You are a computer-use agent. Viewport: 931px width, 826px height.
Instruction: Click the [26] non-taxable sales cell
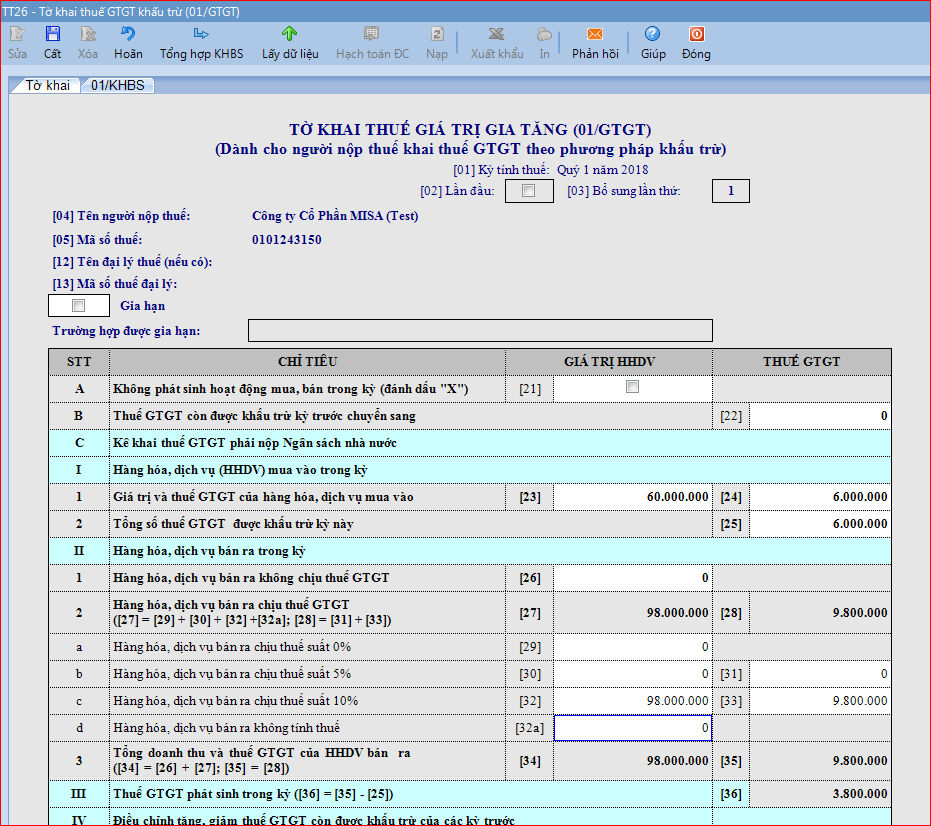click(632, 578)
